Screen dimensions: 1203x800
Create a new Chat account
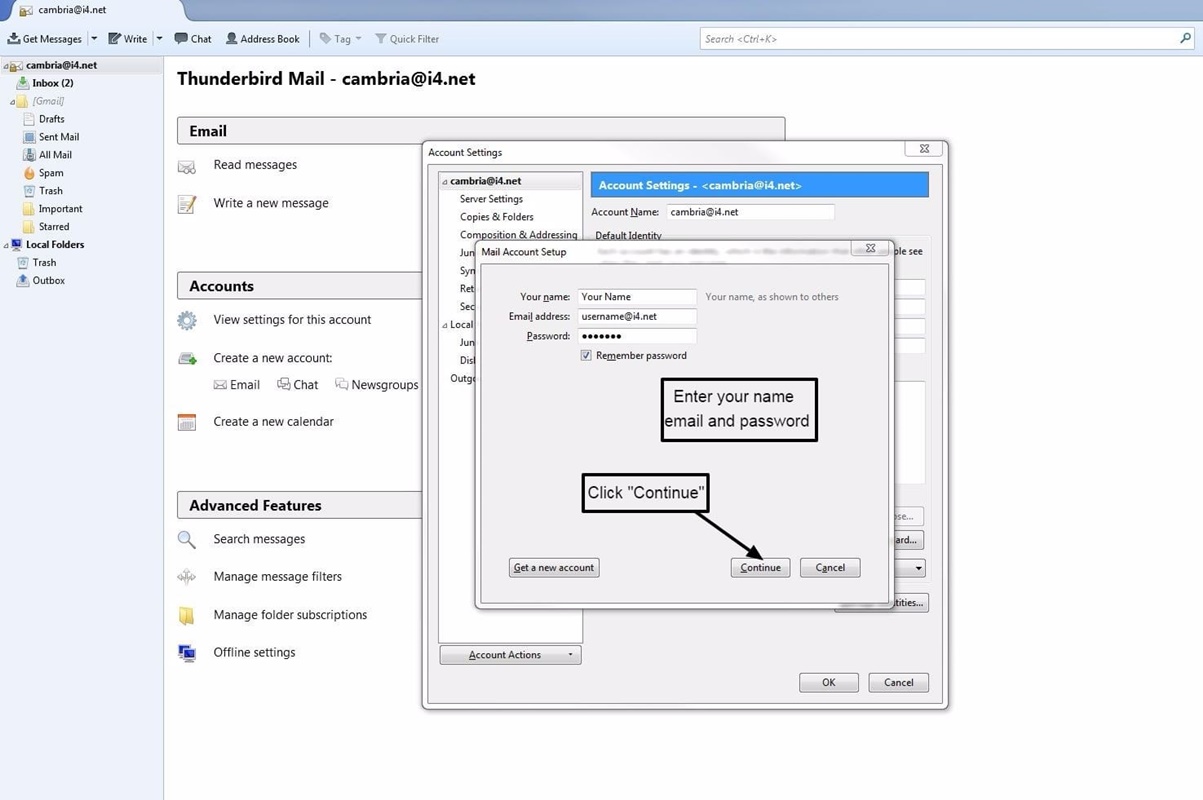pyautogui.click(x=297, y=385)
